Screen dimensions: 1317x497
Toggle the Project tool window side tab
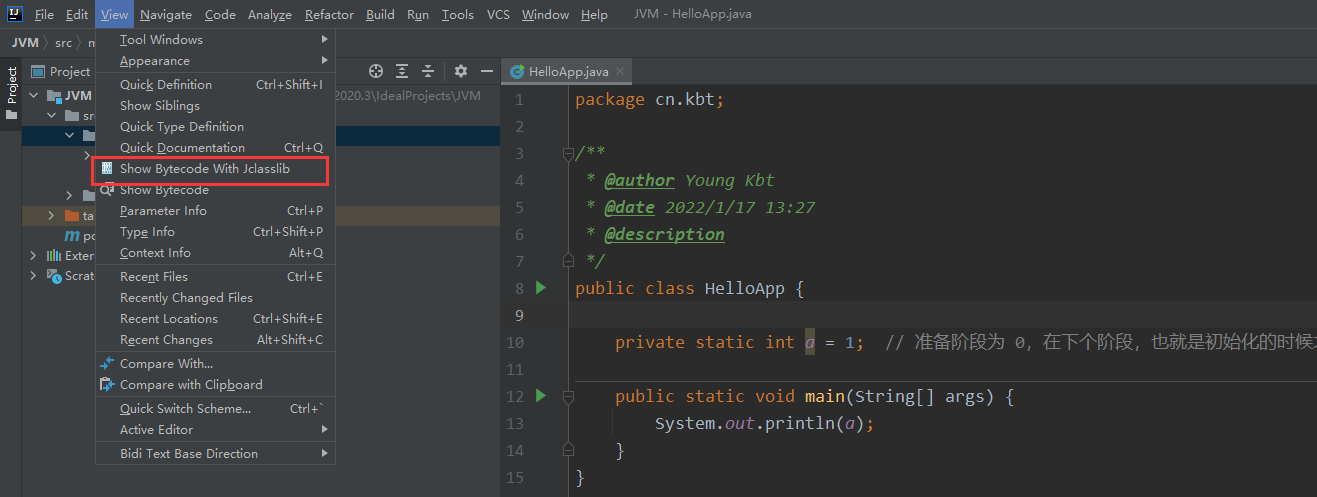click(11, 95)
